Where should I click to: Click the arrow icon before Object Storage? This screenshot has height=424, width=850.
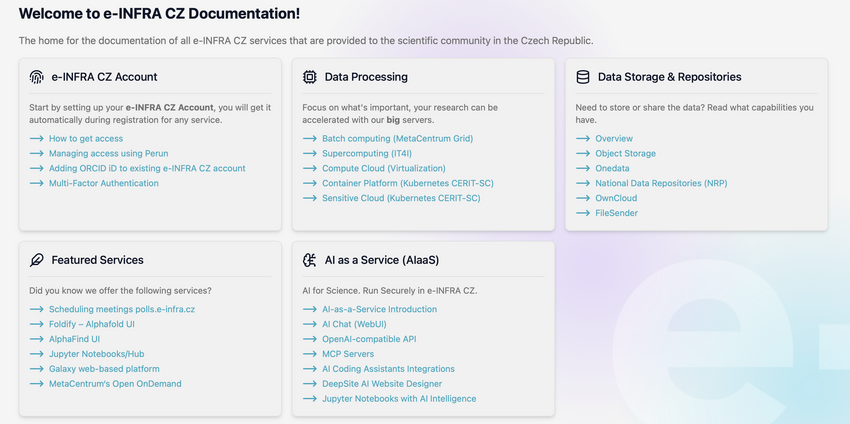point(583,153)
